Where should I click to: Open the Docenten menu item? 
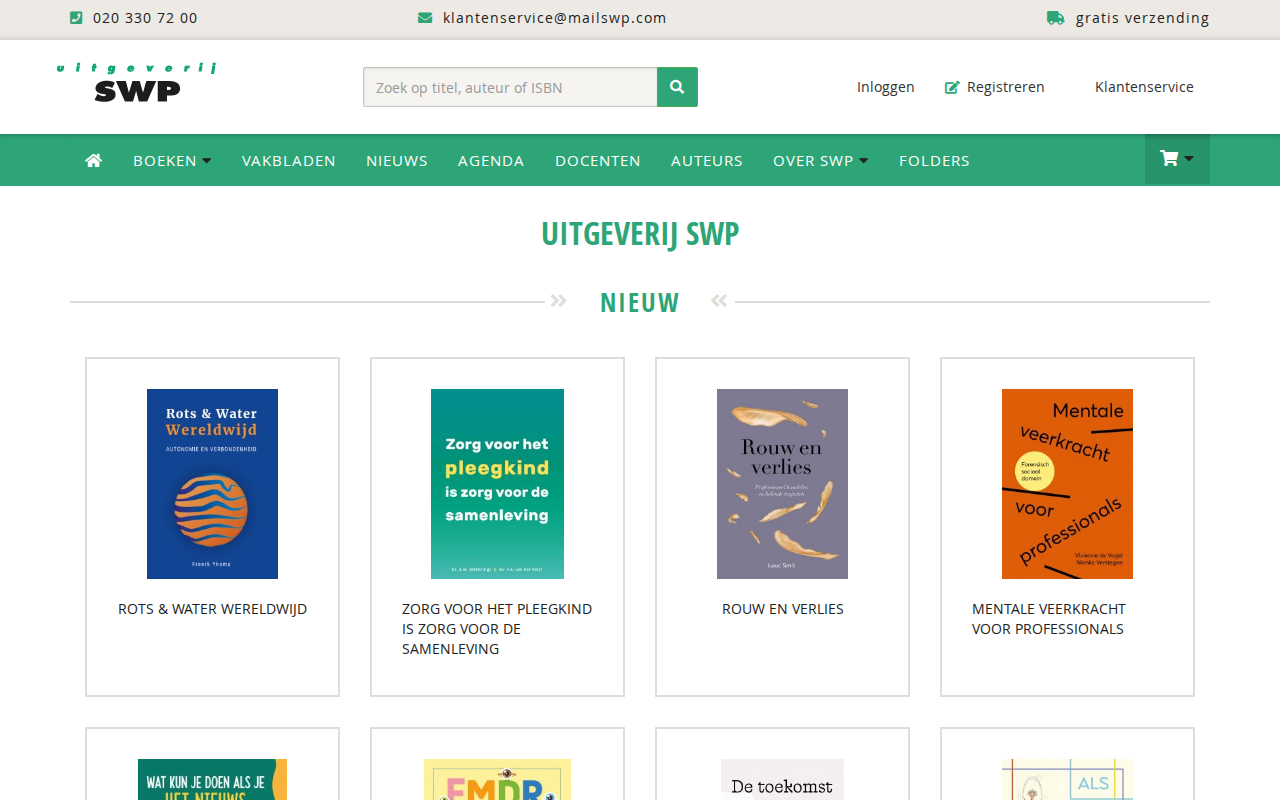[x=598, y=160]
